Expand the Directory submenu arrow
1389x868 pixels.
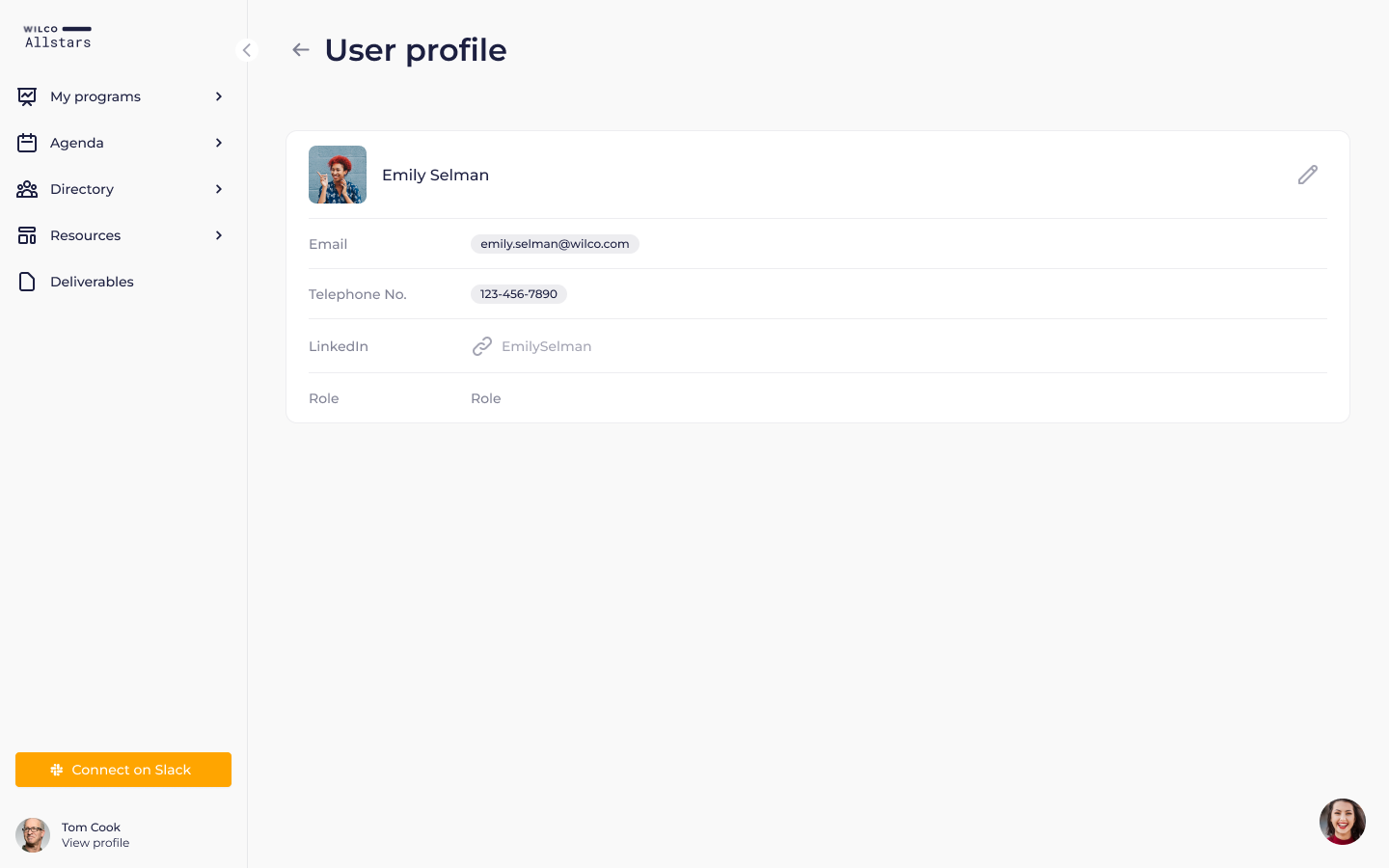(x=219, y=189)
